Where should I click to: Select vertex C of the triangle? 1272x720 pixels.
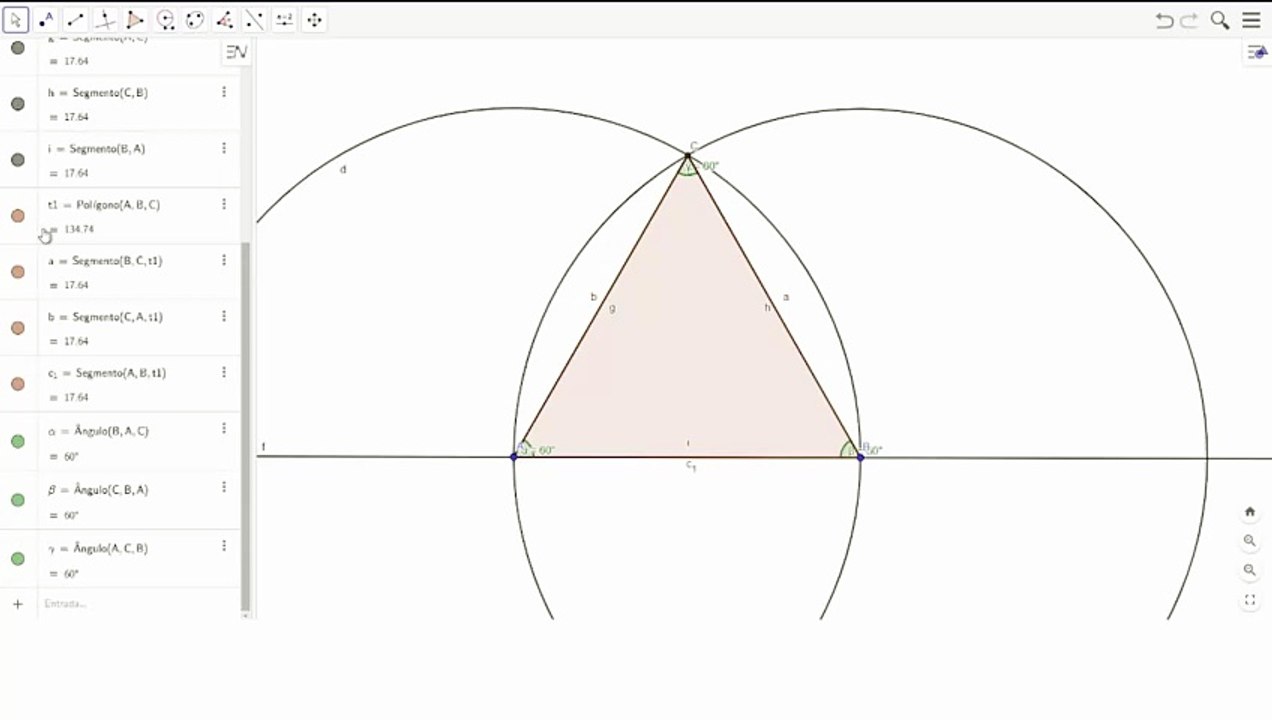pyautogui.click(x=688, y=155)
